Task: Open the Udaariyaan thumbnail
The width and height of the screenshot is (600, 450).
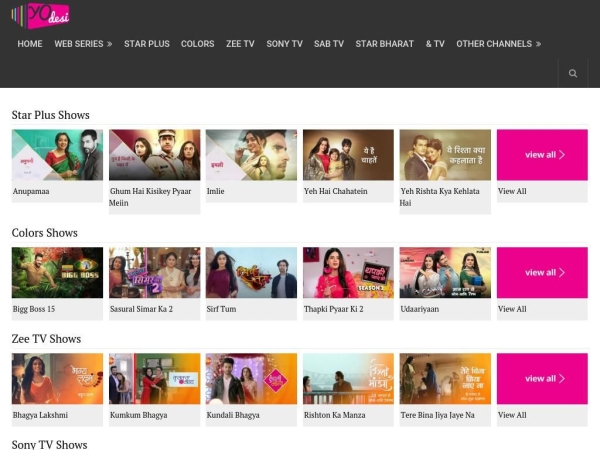Action: (445, 272)
